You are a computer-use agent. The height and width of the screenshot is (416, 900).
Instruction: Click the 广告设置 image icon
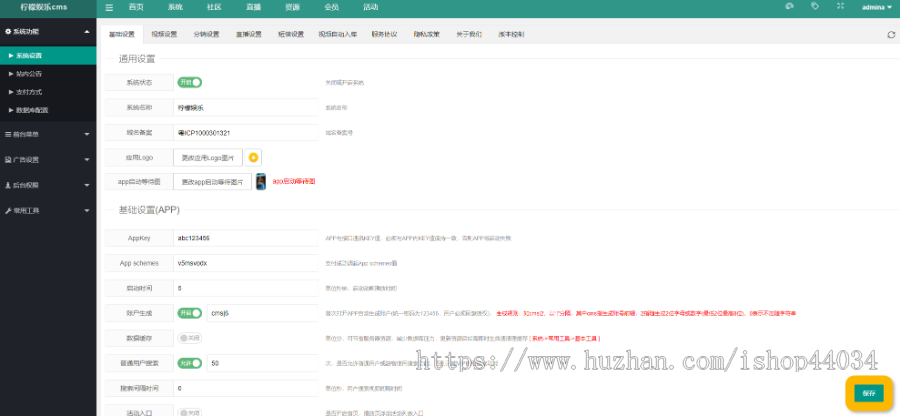pyautogui.click(x=8, y=160)
